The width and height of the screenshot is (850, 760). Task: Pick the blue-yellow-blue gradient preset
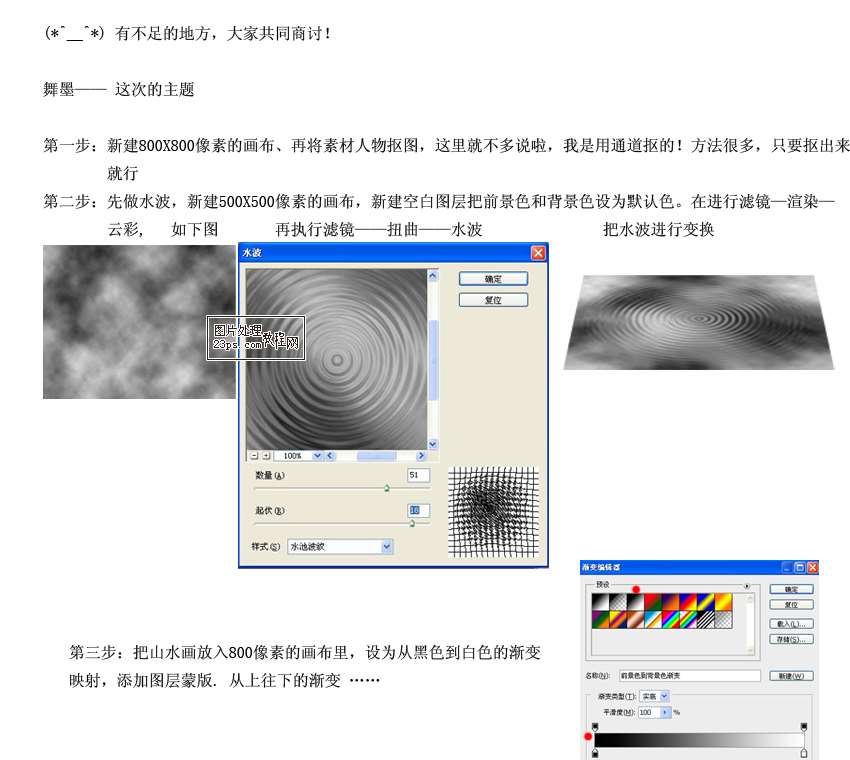click(x=706, y=602)
